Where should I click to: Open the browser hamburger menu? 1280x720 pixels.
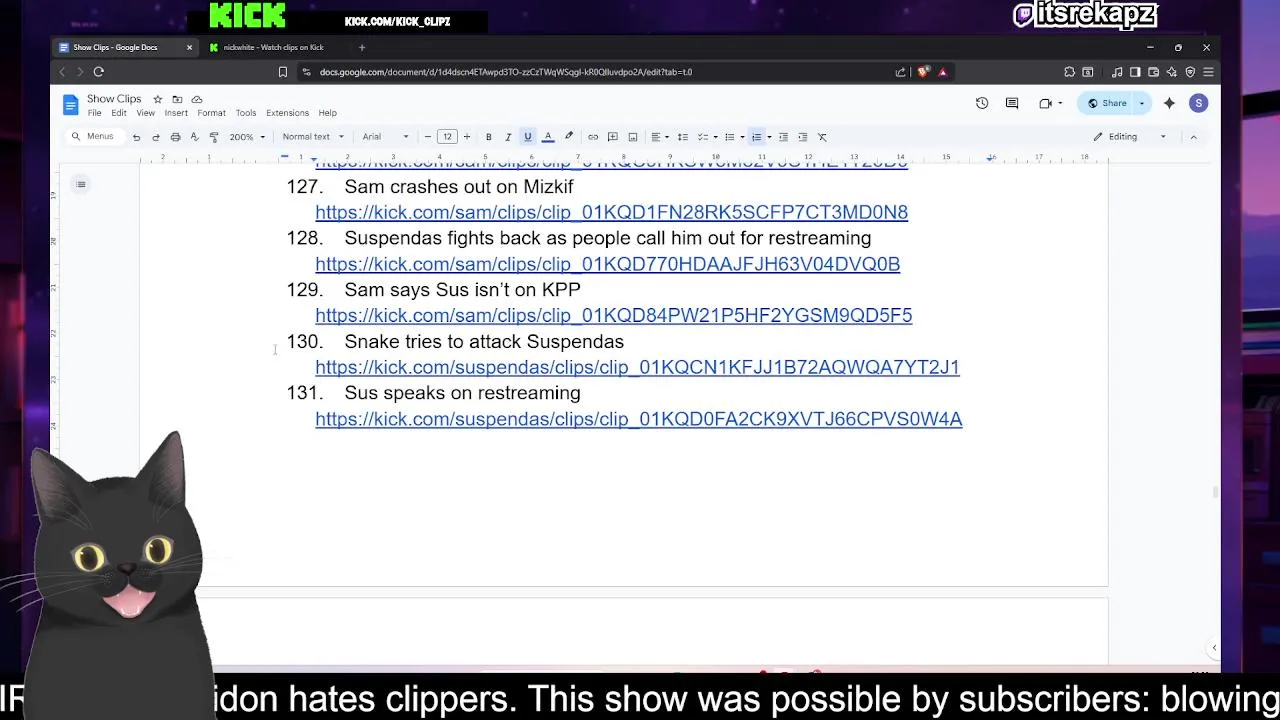[x=1208, y=72]
